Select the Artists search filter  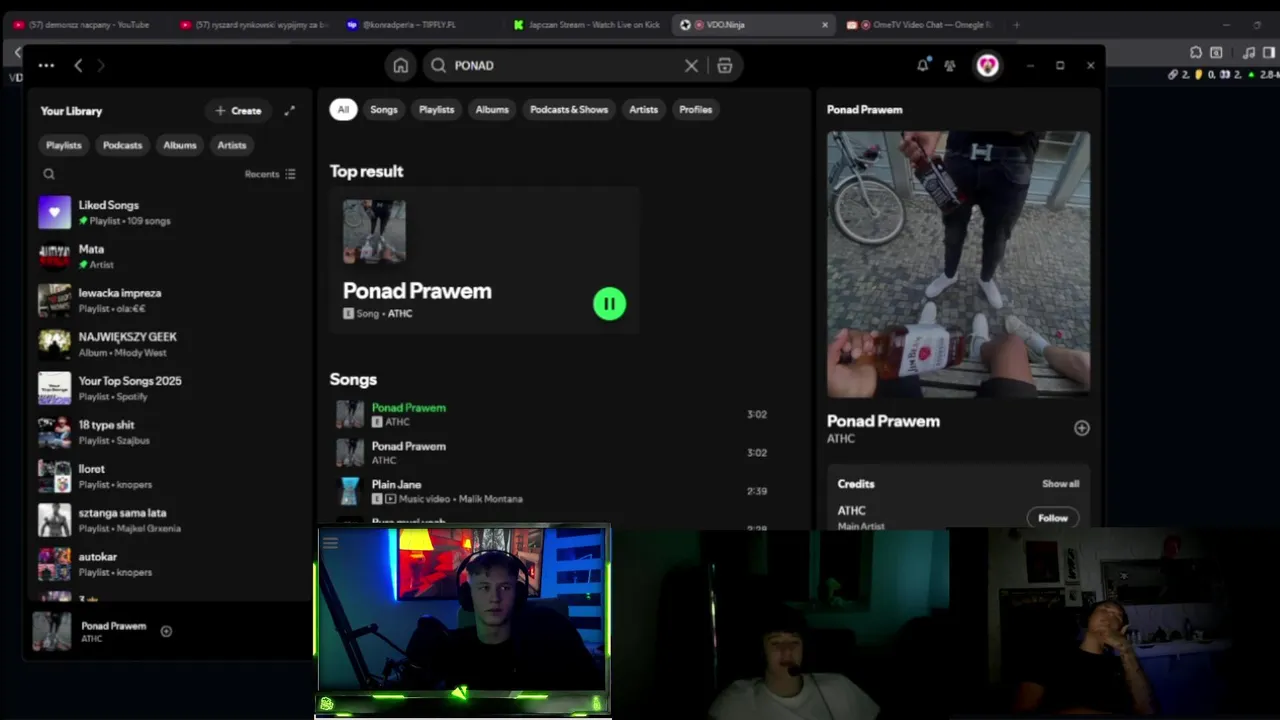(644, 110)
